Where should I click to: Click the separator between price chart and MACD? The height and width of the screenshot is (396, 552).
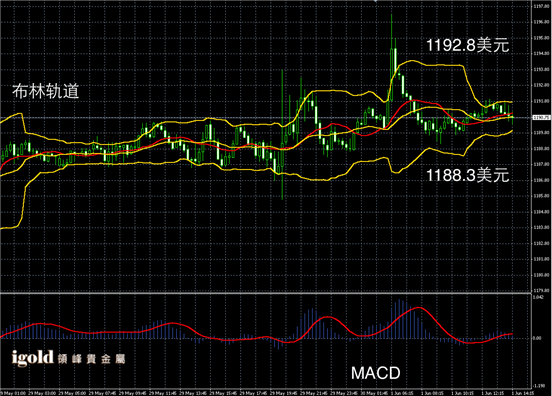(265, 293)
